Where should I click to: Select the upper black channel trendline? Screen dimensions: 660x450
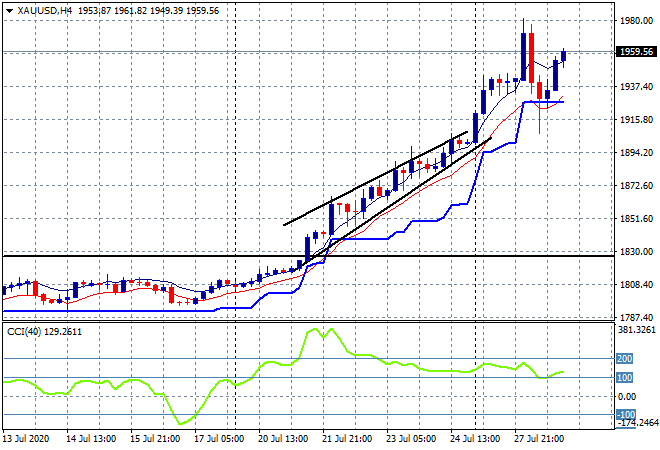[x=375, y=179]
